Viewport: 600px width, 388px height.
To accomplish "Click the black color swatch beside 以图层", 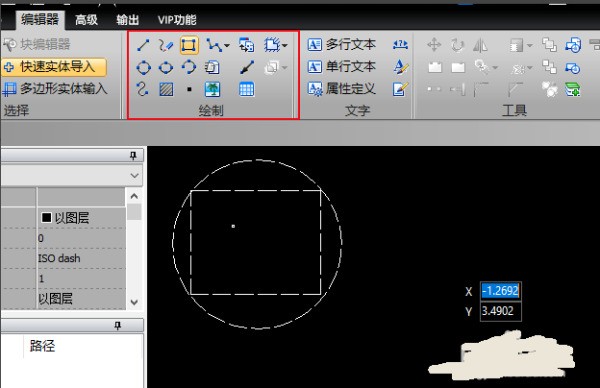I will click(46, 218).
